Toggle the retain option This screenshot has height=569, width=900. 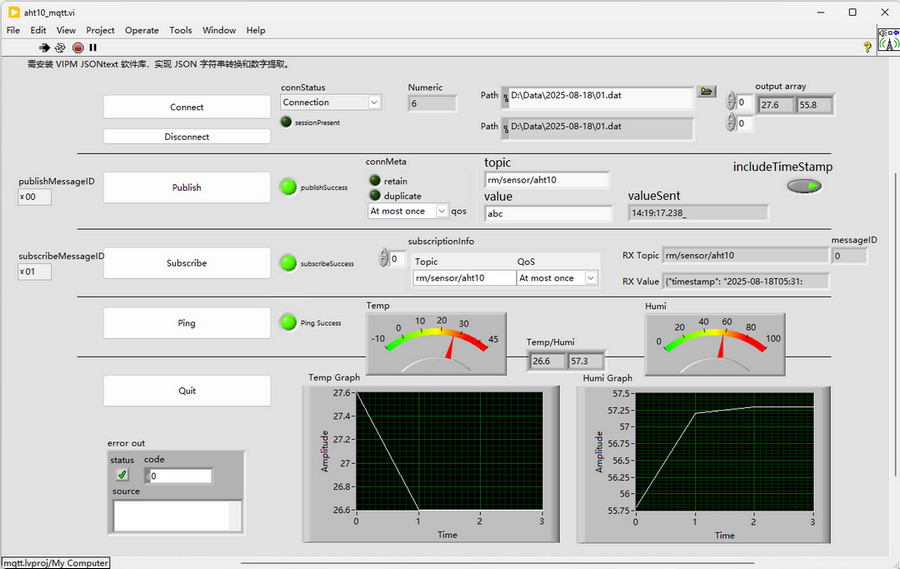[x=375, y=180]
